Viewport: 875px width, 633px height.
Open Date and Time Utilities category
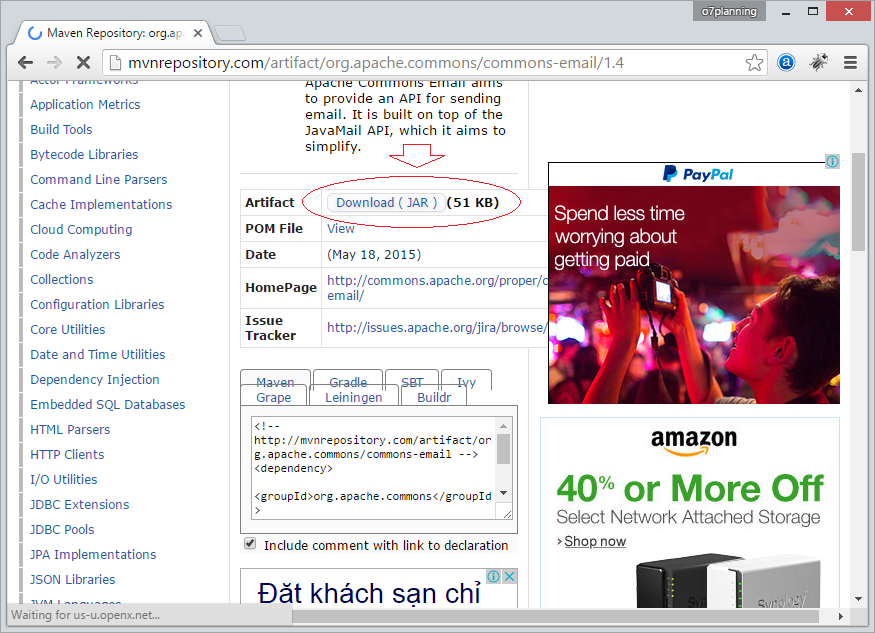[x=98, y=354]
